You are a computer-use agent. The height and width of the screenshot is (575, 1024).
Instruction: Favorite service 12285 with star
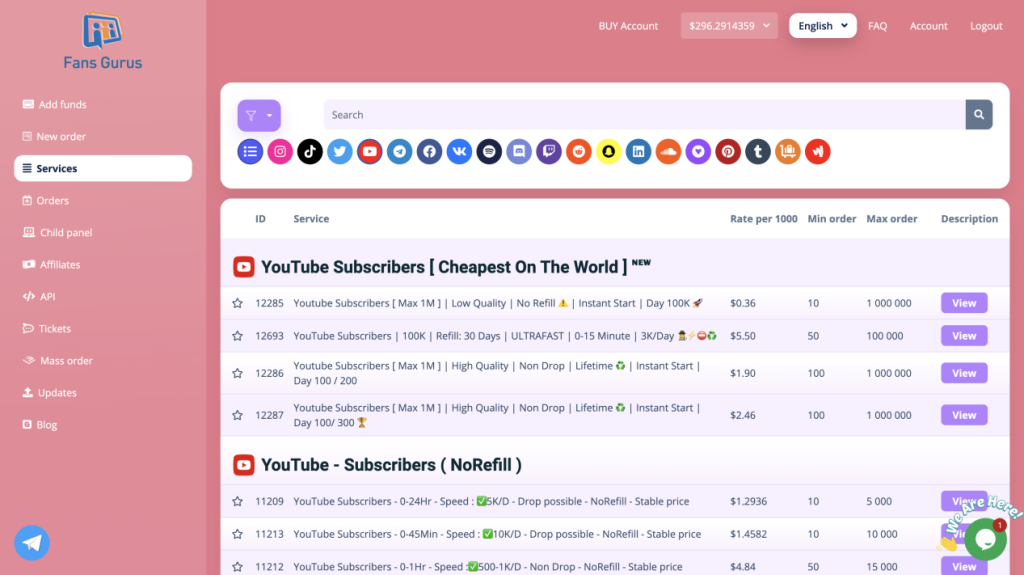point(238,303)
